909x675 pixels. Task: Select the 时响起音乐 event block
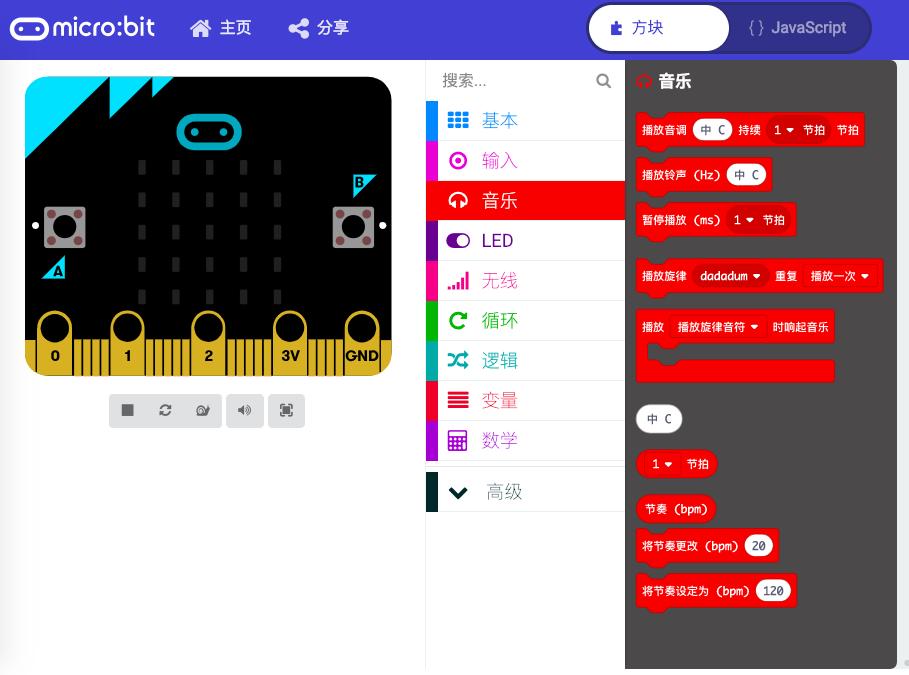pyautogui.click(x=800, y=327)
